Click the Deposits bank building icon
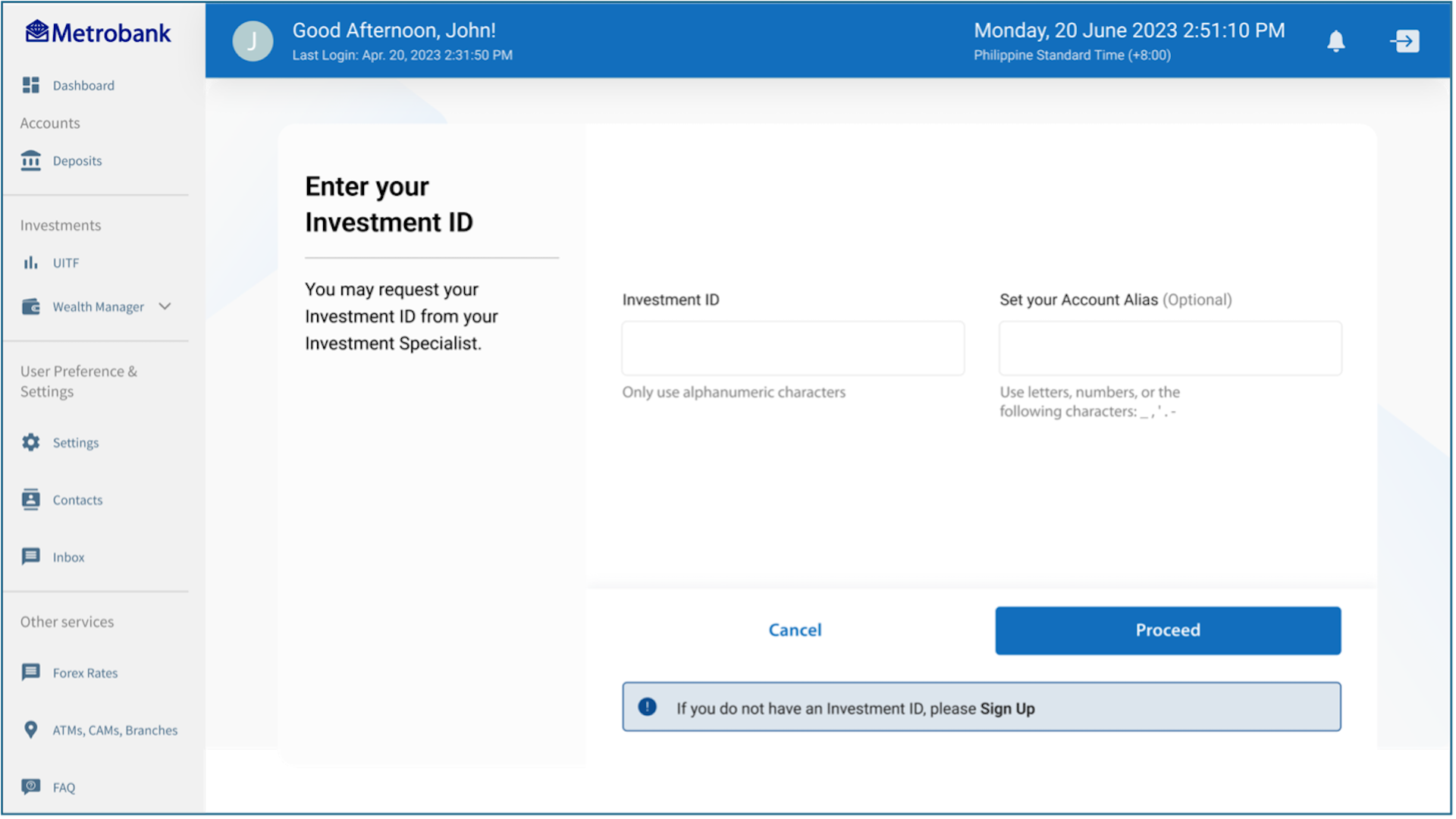The height and width of the screenshot is (819, 1456). [x=30, y=161]
